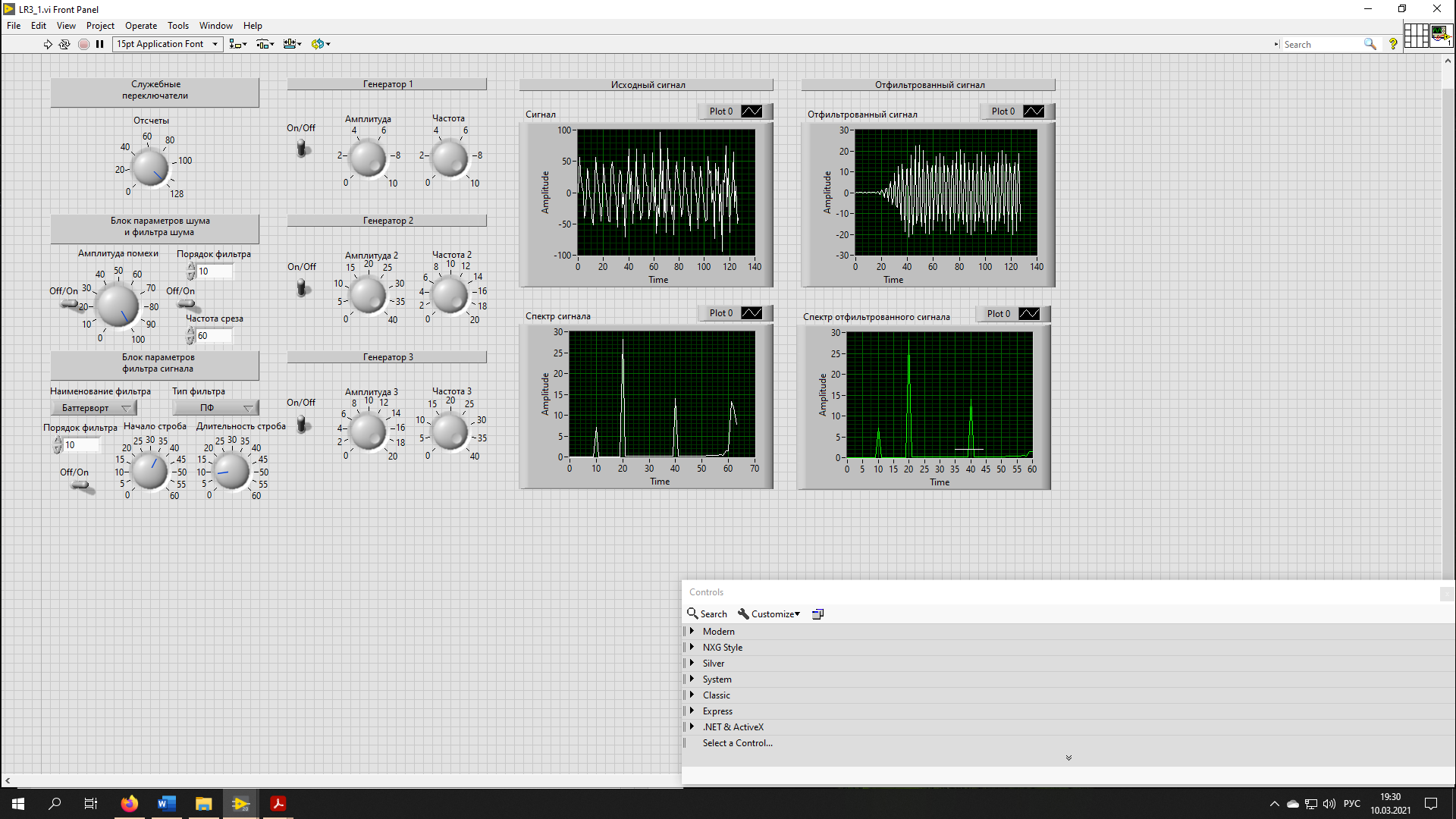Click Plot 0 legend icon of Спектр сигнала graph
This screenshot has width=1456, height=819.
click(x=752, y=313)
